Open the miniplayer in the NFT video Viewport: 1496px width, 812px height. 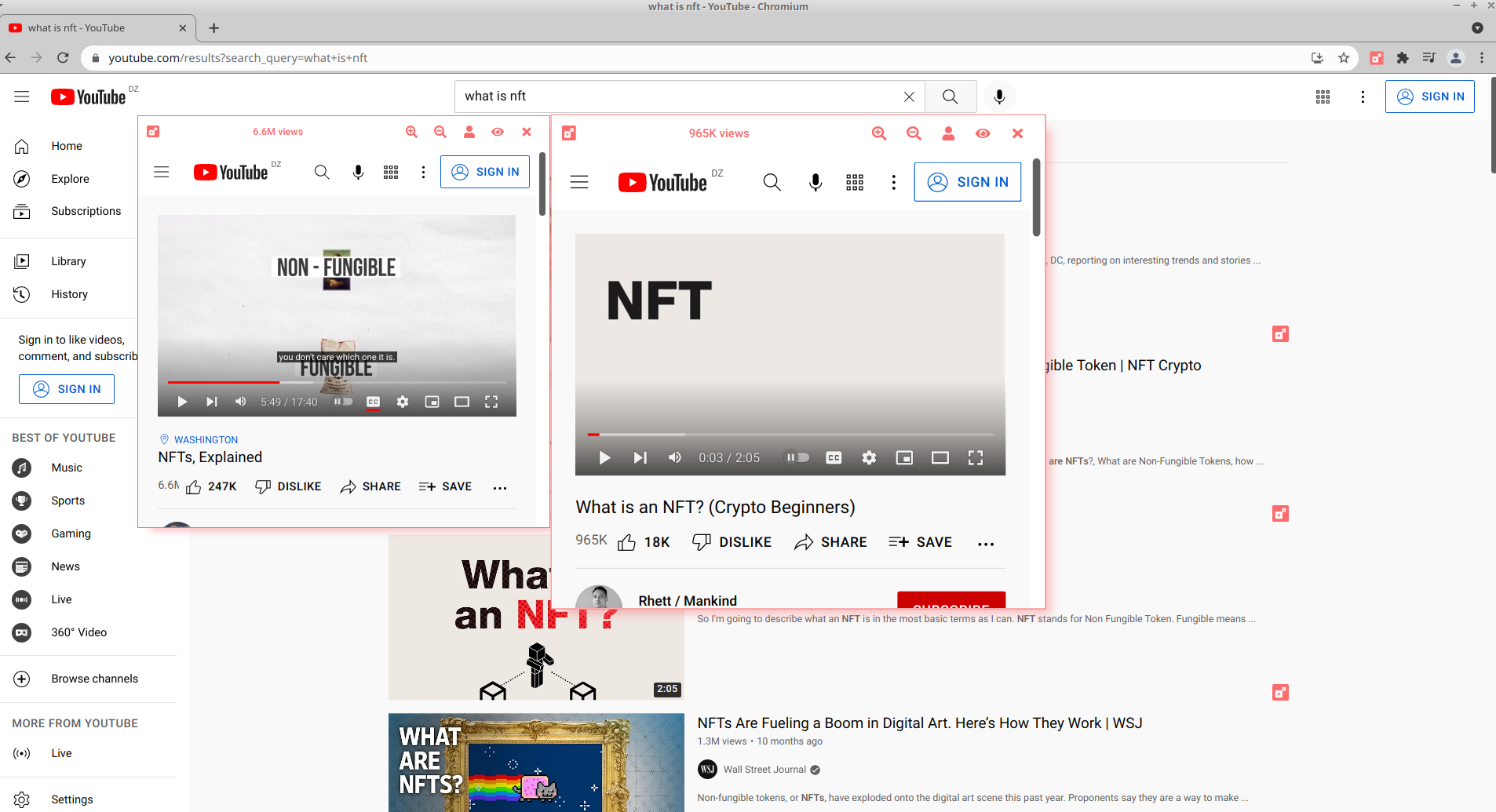click(x=904, y=457)
